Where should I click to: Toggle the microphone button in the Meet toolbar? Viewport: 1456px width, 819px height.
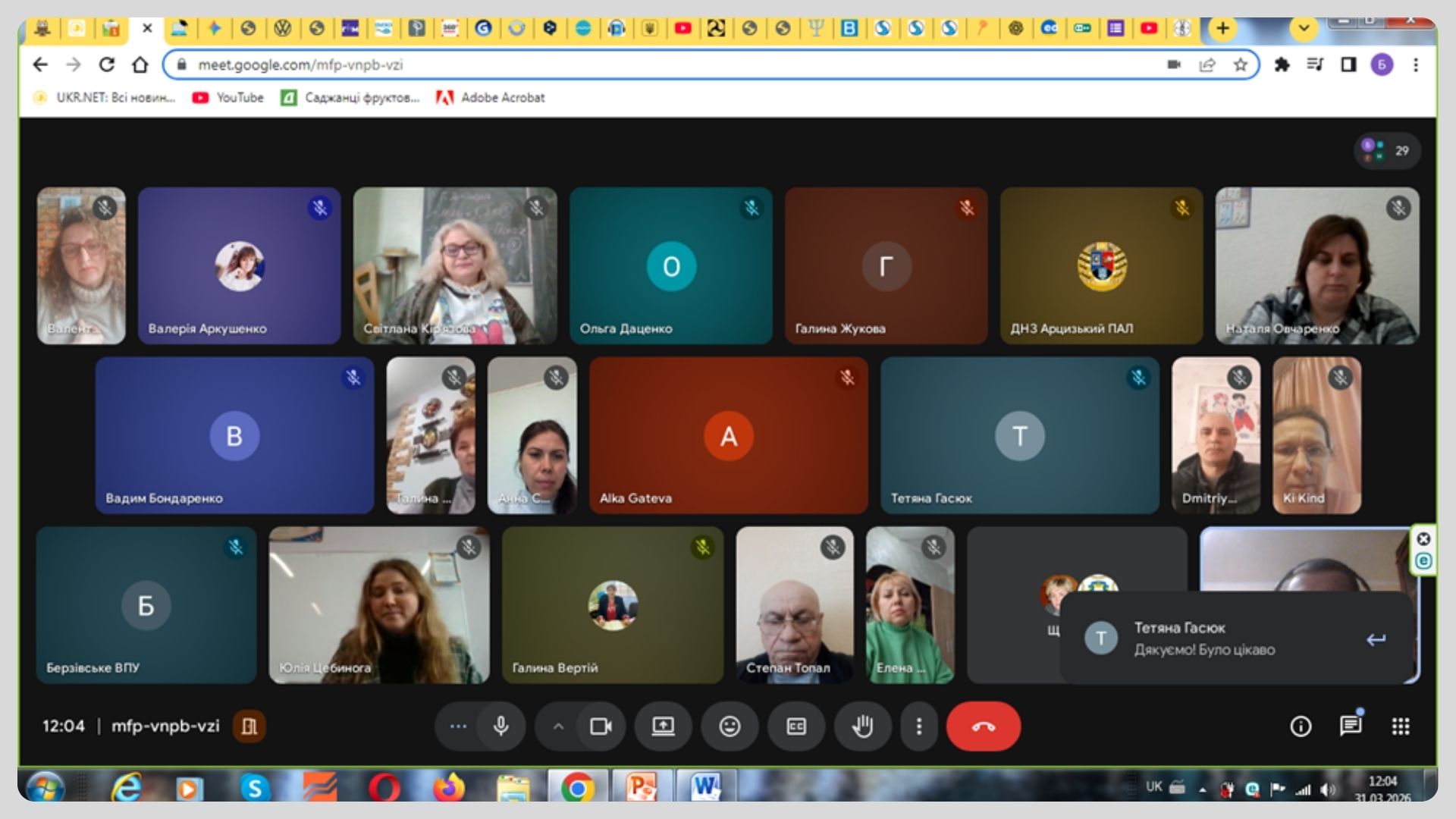500,726
